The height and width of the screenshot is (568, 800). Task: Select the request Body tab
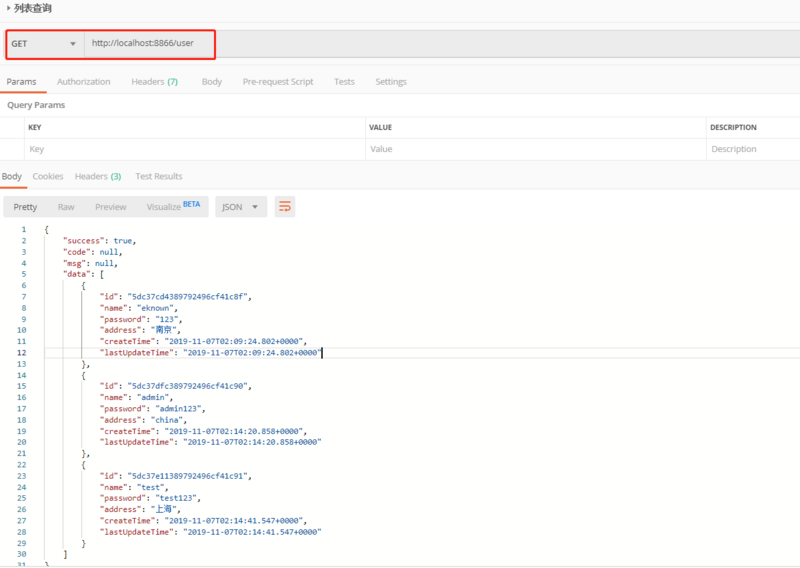pyautogui.click(x=212, y=82)
